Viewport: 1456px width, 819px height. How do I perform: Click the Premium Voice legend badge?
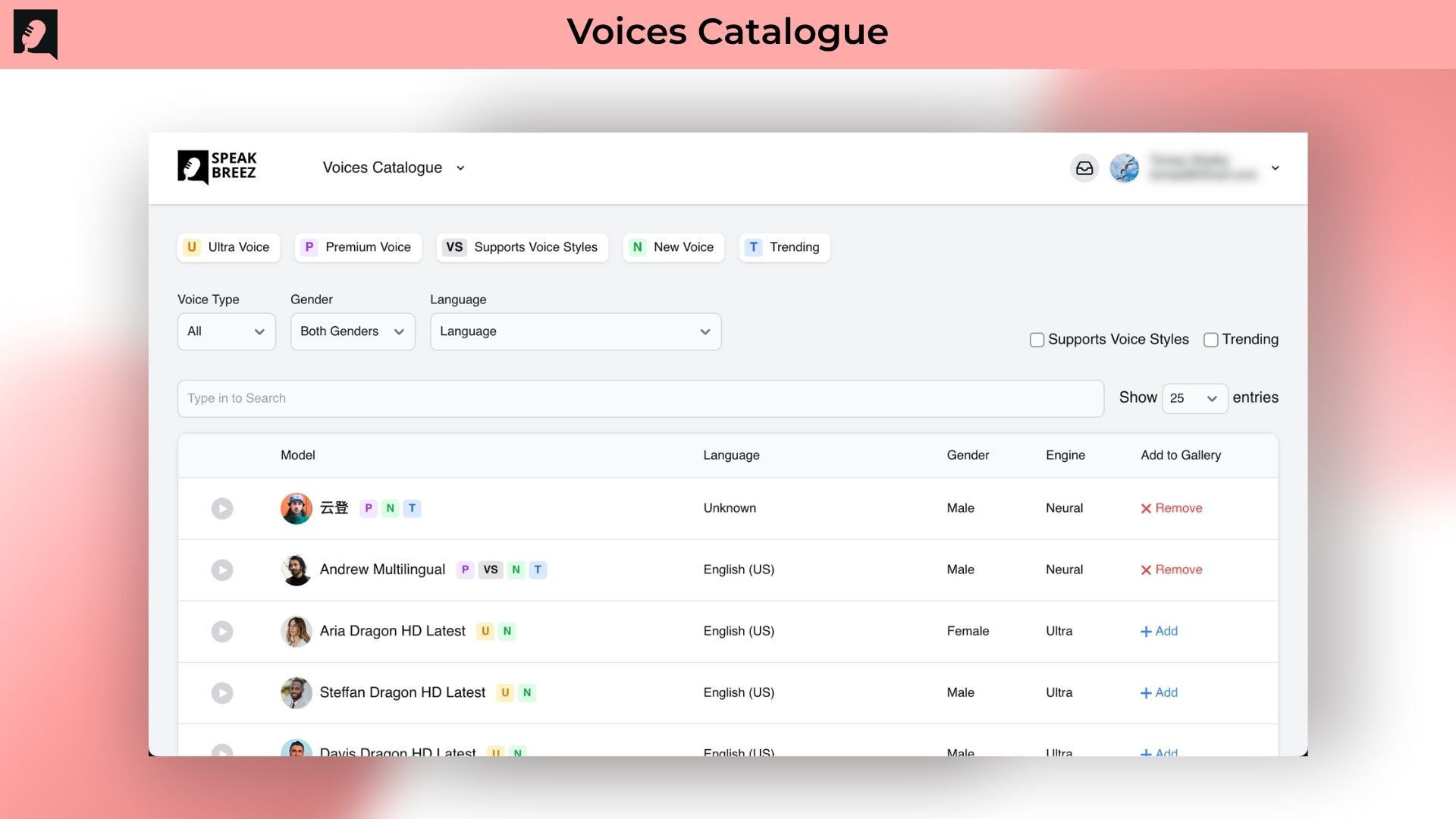click(357, 247)
